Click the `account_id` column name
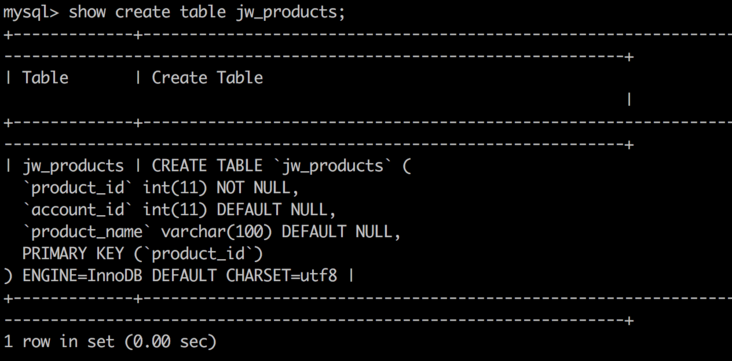Viewport: 732px width, 361px height. click(x=77, y=210)
